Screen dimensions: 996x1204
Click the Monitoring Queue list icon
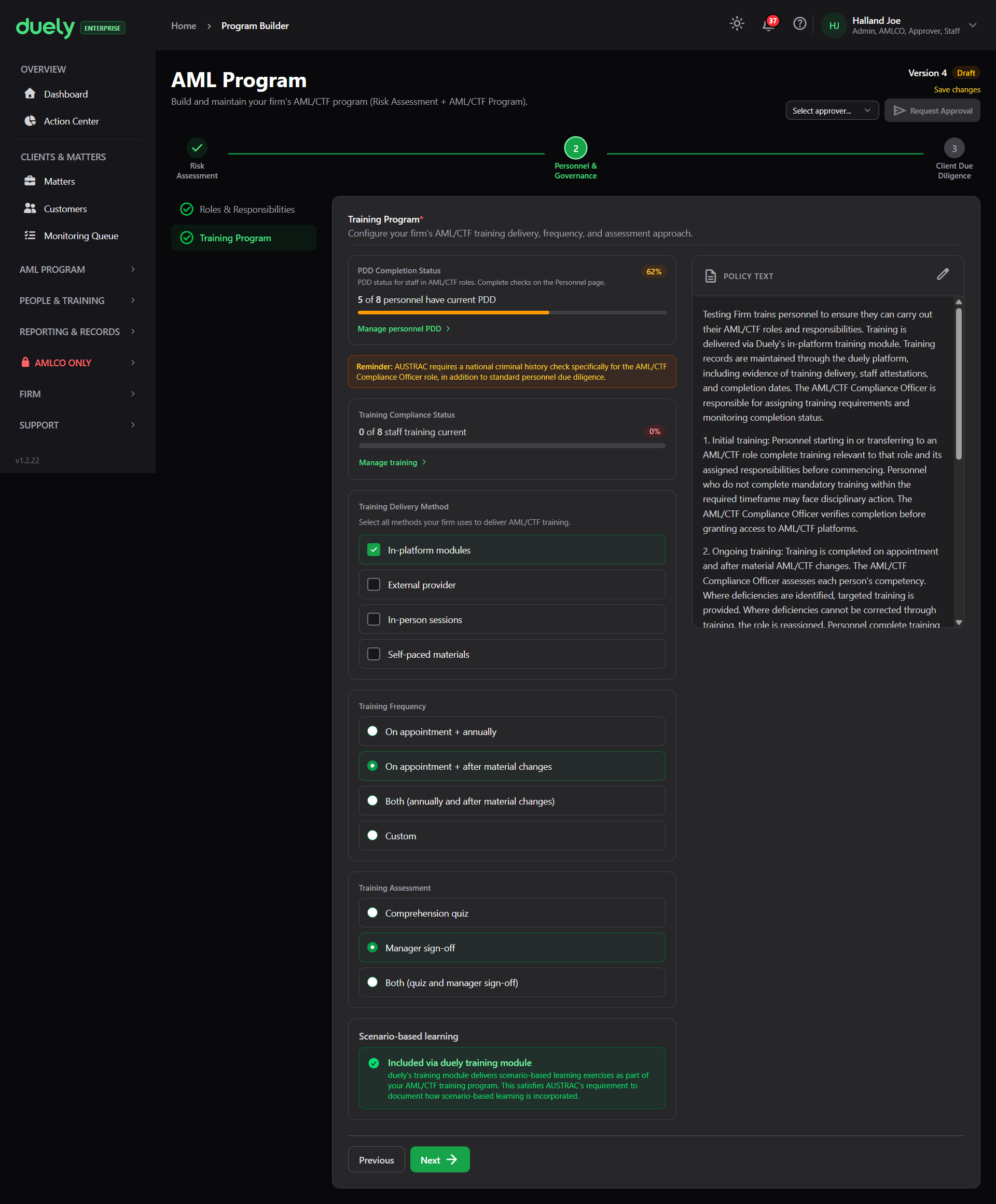click(x=30, y=236)
